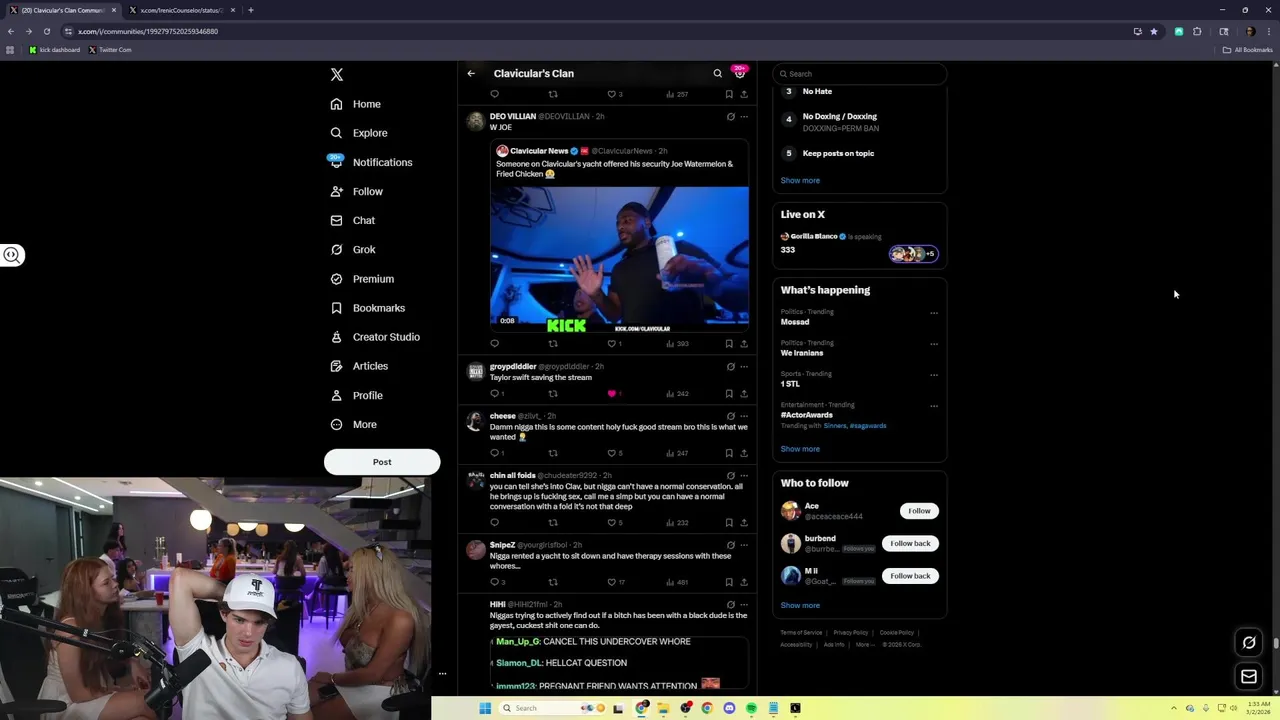
Task: Open more options on SnipeZ post
Action: pos(744,545)
